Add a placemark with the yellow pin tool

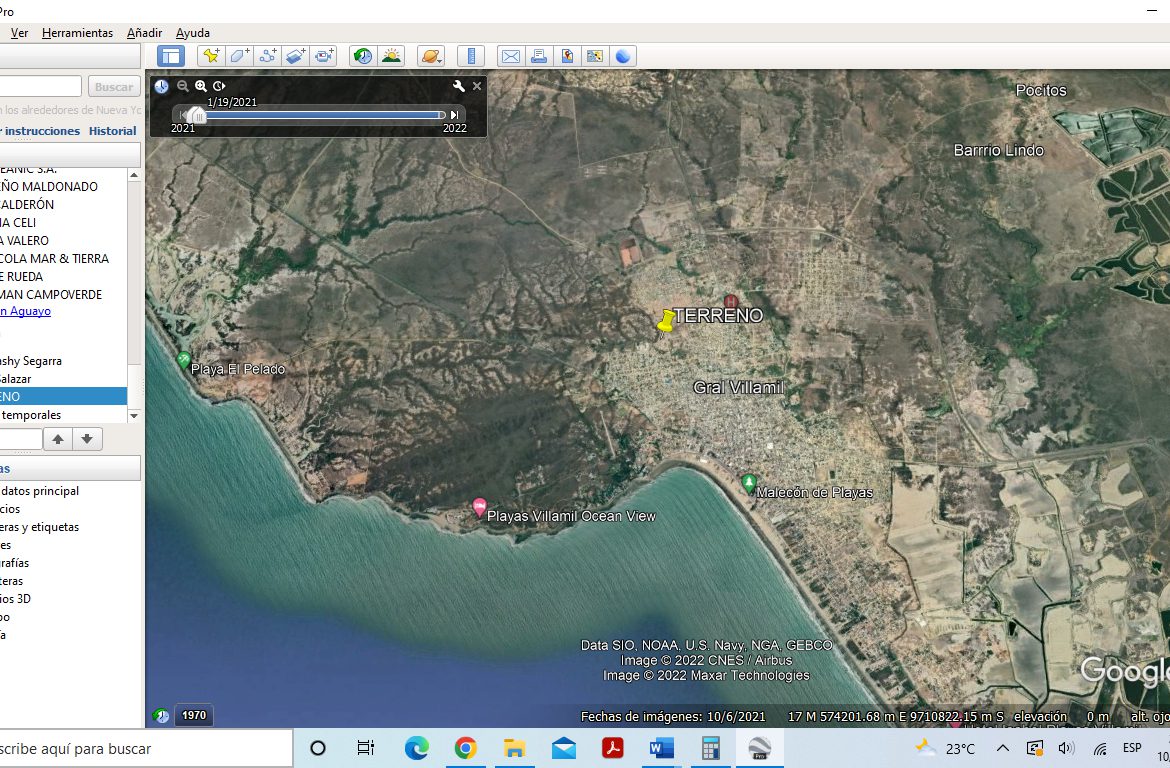(211, 56)
